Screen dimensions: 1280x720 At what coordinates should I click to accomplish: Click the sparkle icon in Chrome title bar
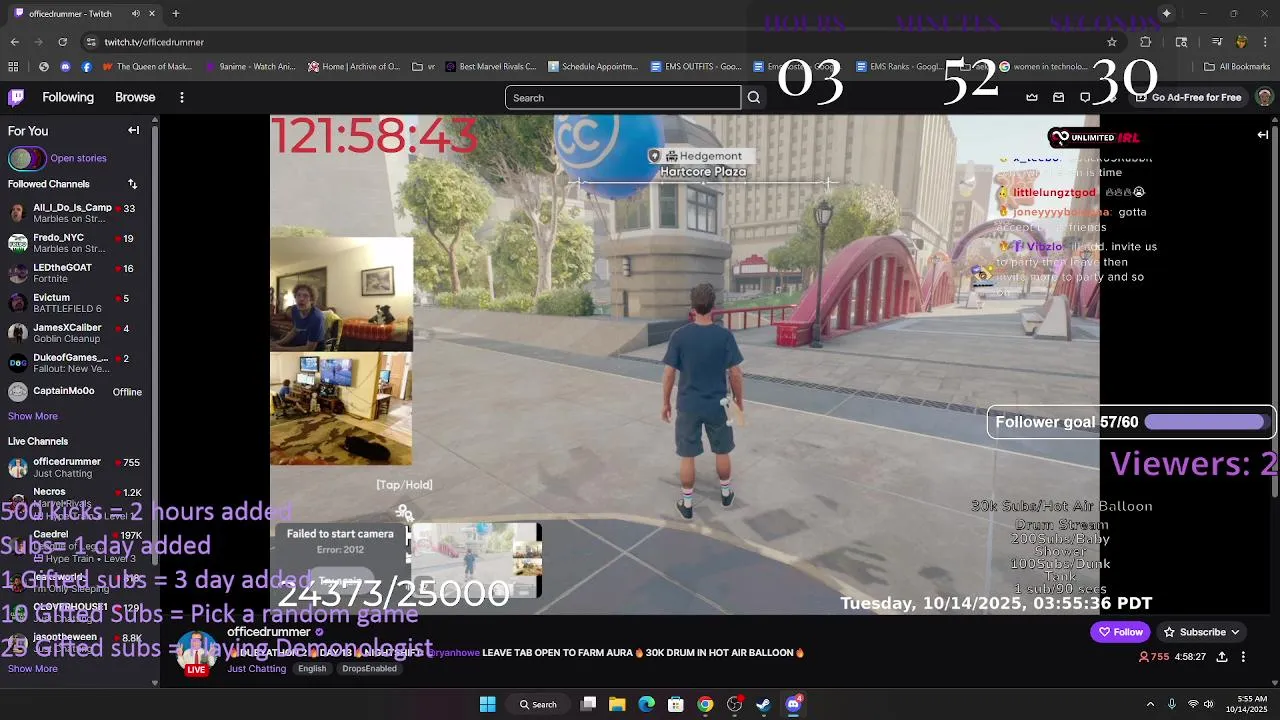[1166, 14]
